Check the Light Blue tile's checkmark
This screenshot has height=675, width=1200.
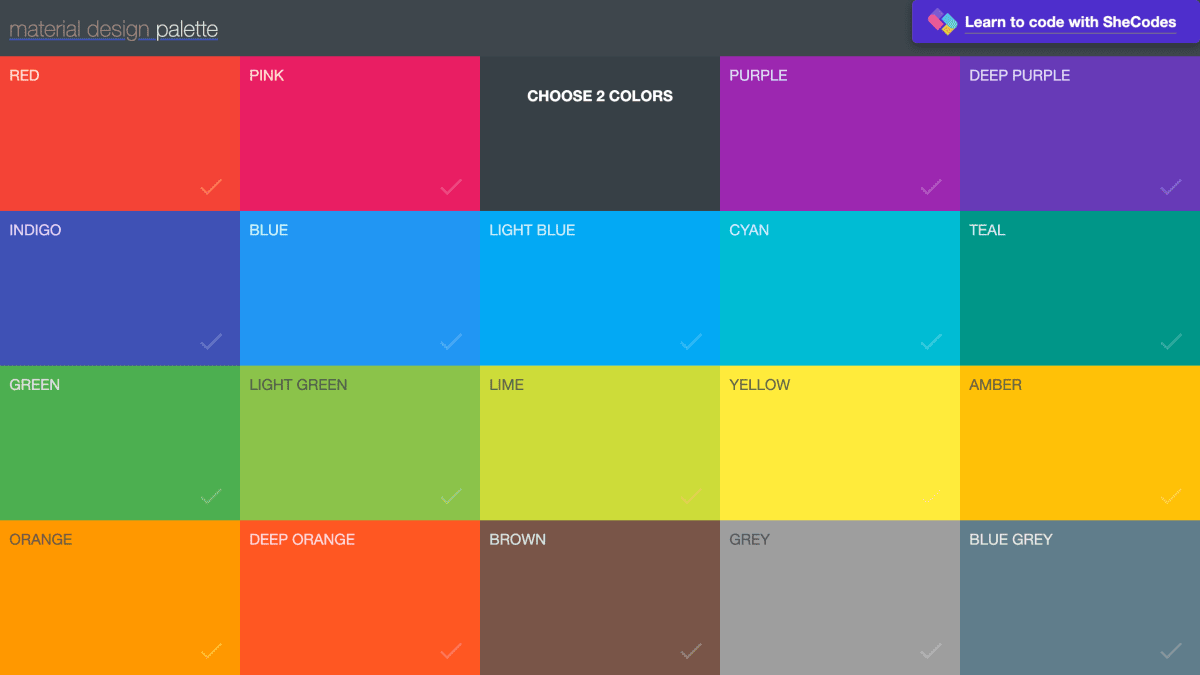pyautogui.click(x=691, y=342)
